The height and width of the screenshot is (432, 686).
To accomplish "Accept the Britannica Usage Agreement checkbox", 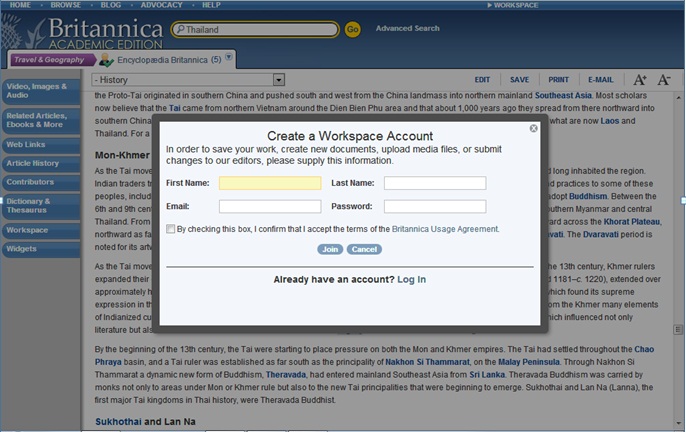I will point(170,229).
